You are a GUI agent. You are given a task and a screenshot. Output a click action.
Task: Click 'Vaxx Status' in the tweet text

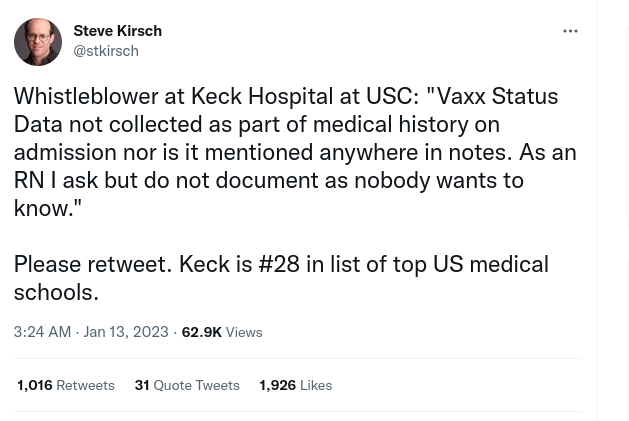[x=497, y=96]
